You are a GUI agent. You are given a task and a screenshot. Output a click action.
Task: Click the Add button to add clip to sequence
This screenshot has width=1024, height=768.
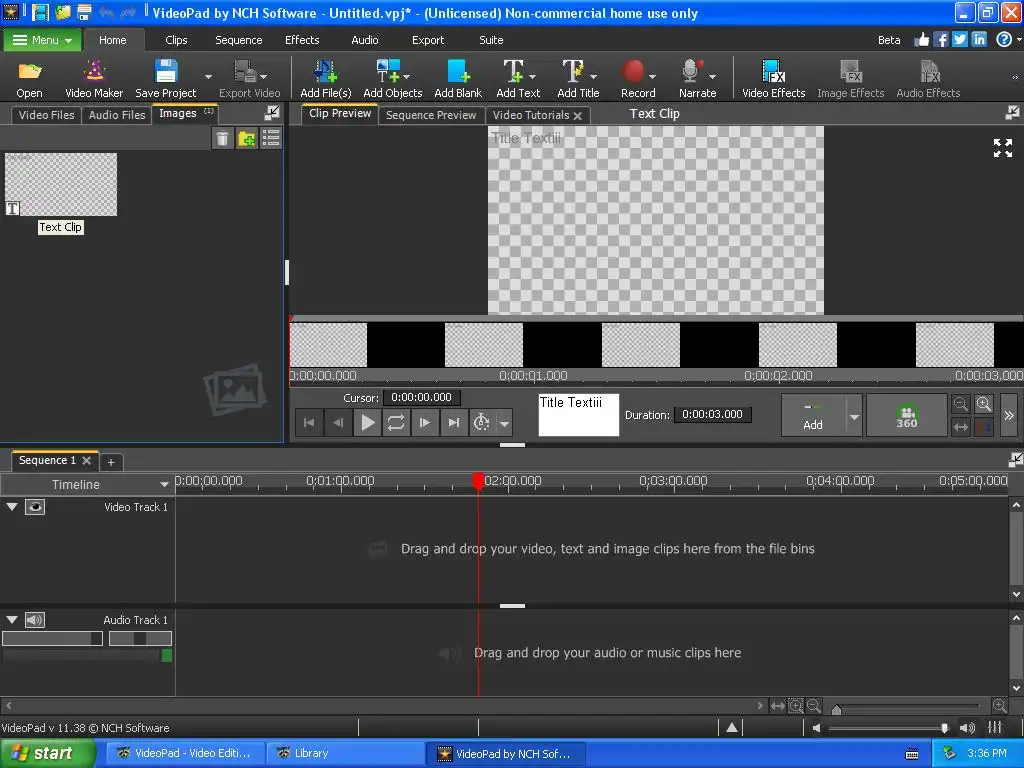tap(813, 415)
